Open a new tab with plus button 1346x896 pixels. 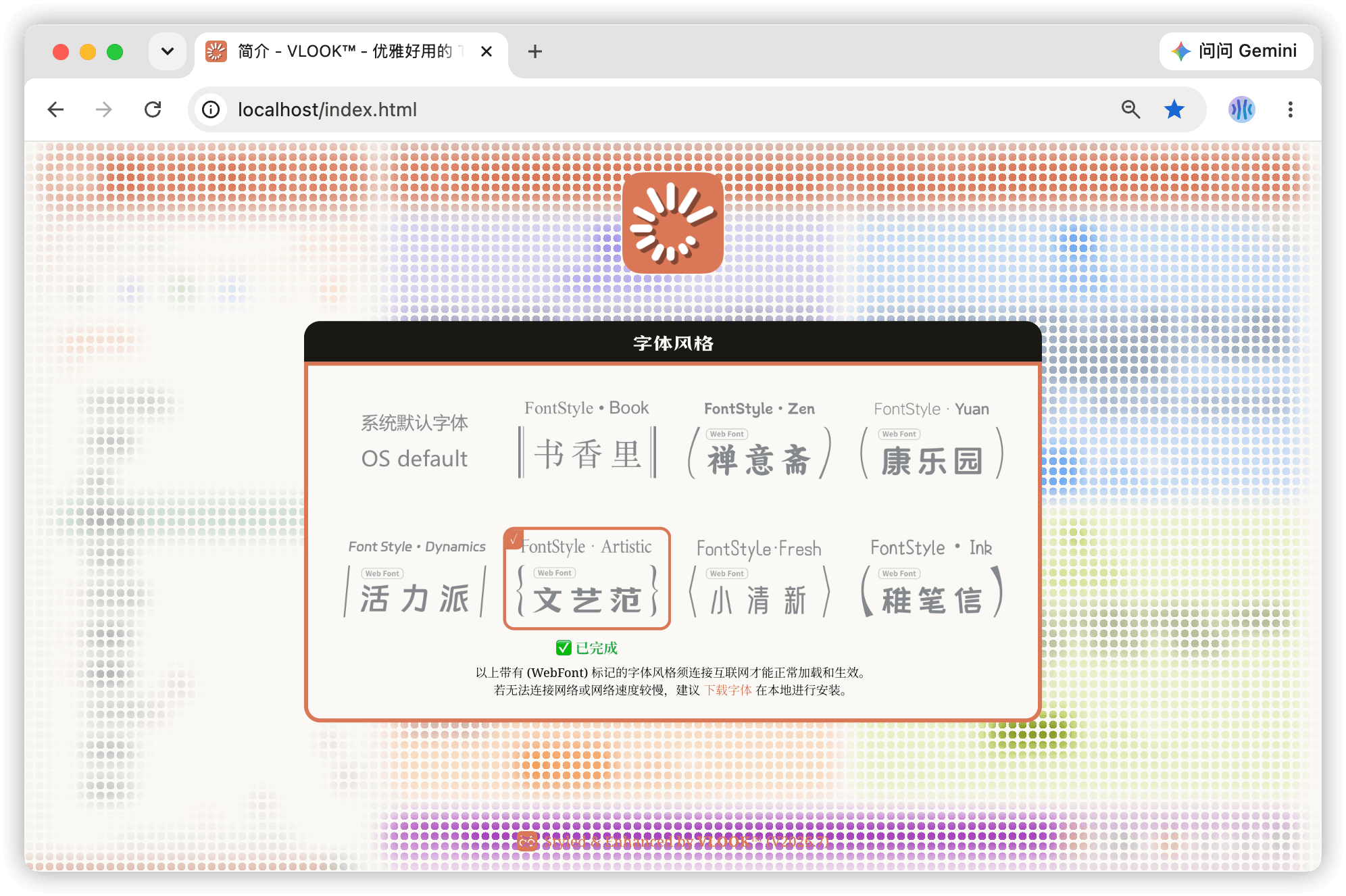pyautogui.click(x=535, y=51)
